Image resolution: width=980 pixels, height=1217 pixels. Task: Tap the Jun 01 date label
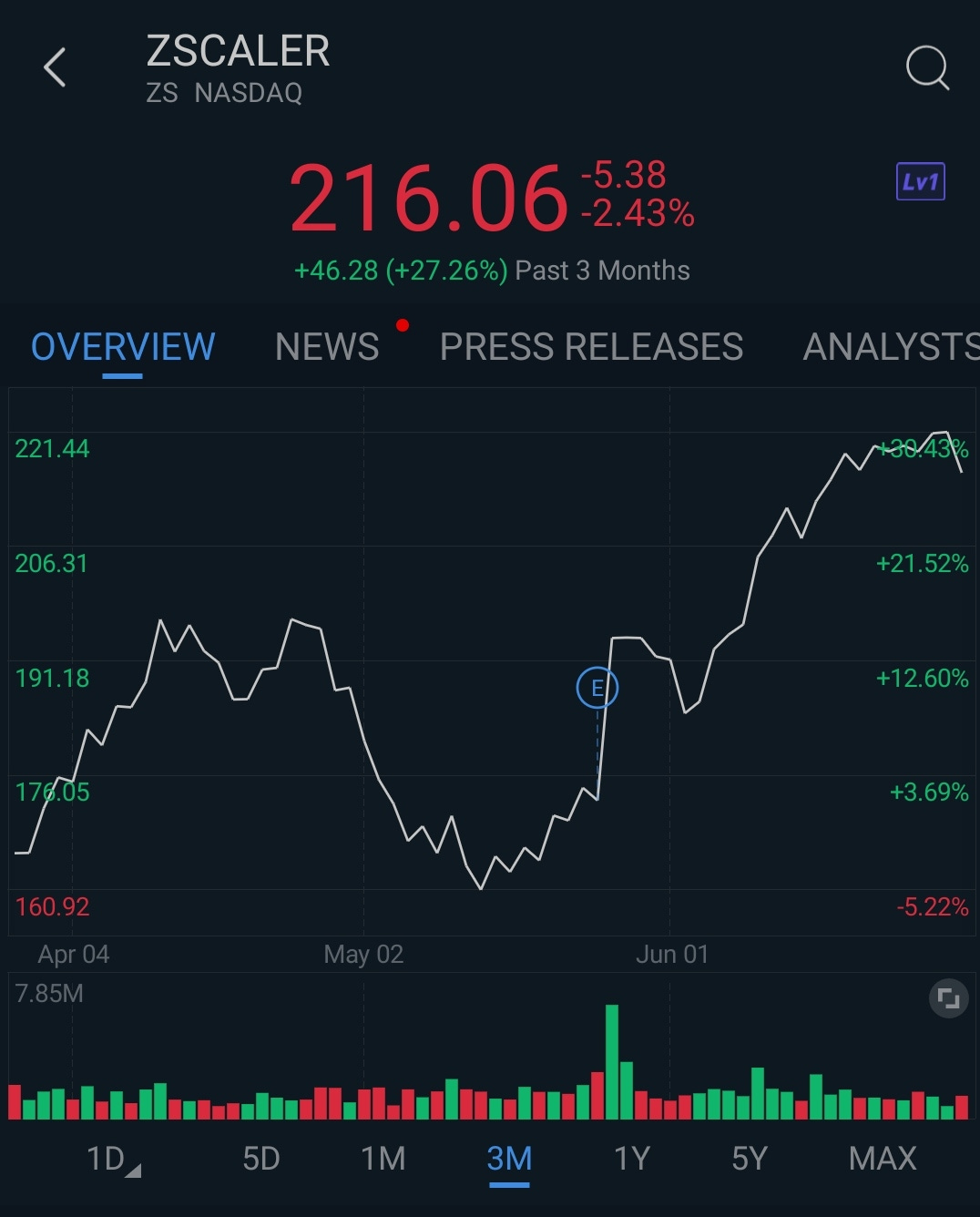click(672, 955)
